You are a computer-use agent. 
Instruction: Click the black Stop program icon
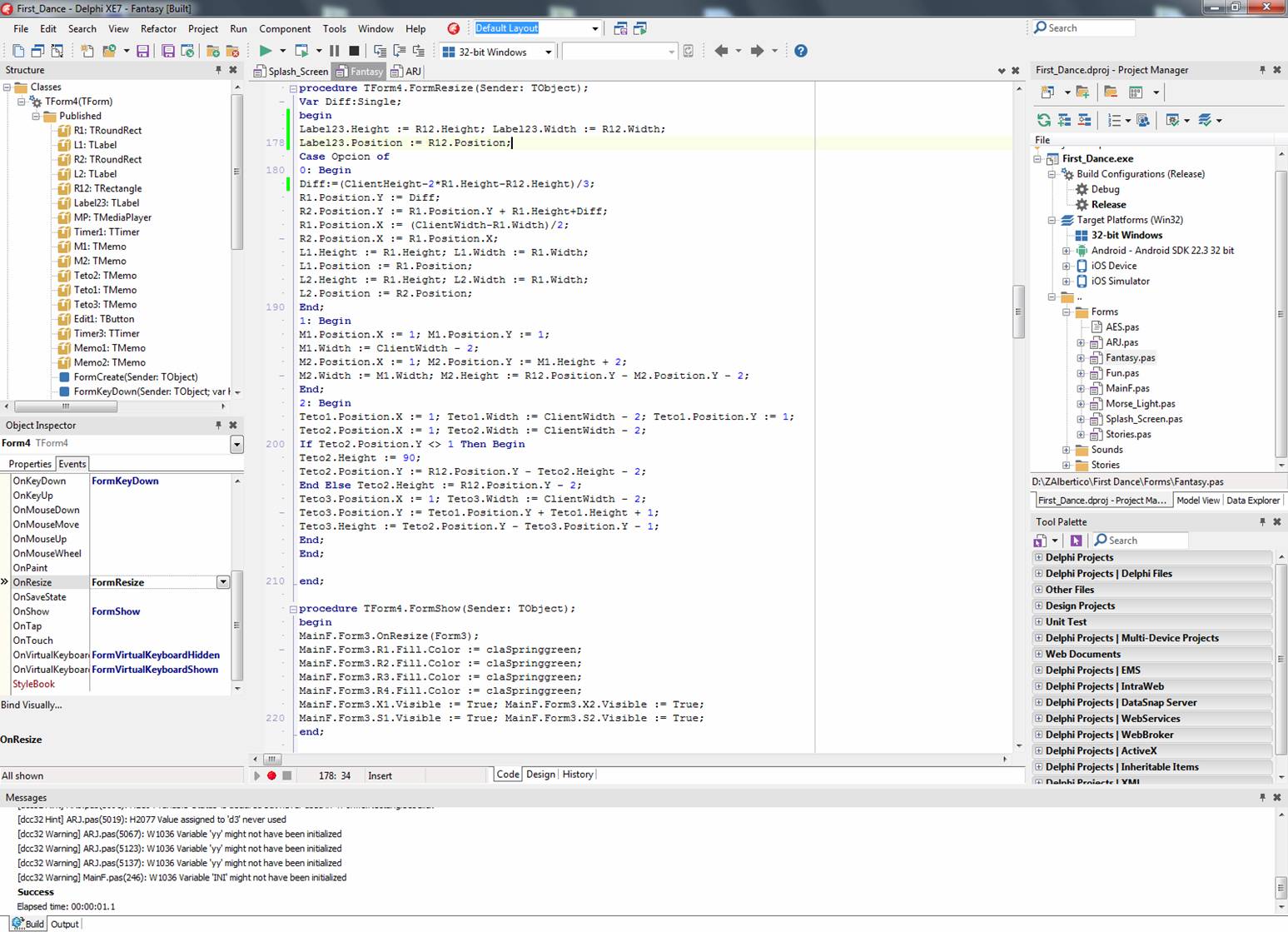[353, 51]
